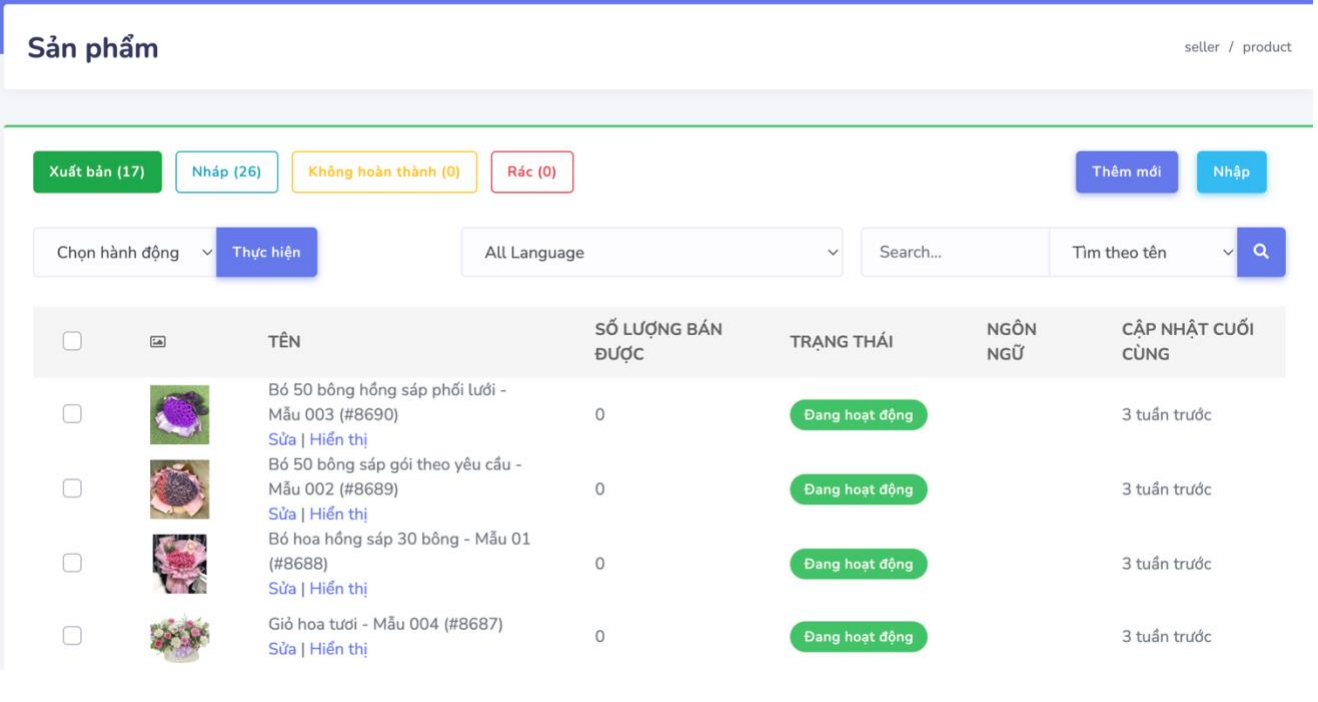Screen dimensions: 1318x702
Task: Click the image column header icon
Action: tap(158, 341)
